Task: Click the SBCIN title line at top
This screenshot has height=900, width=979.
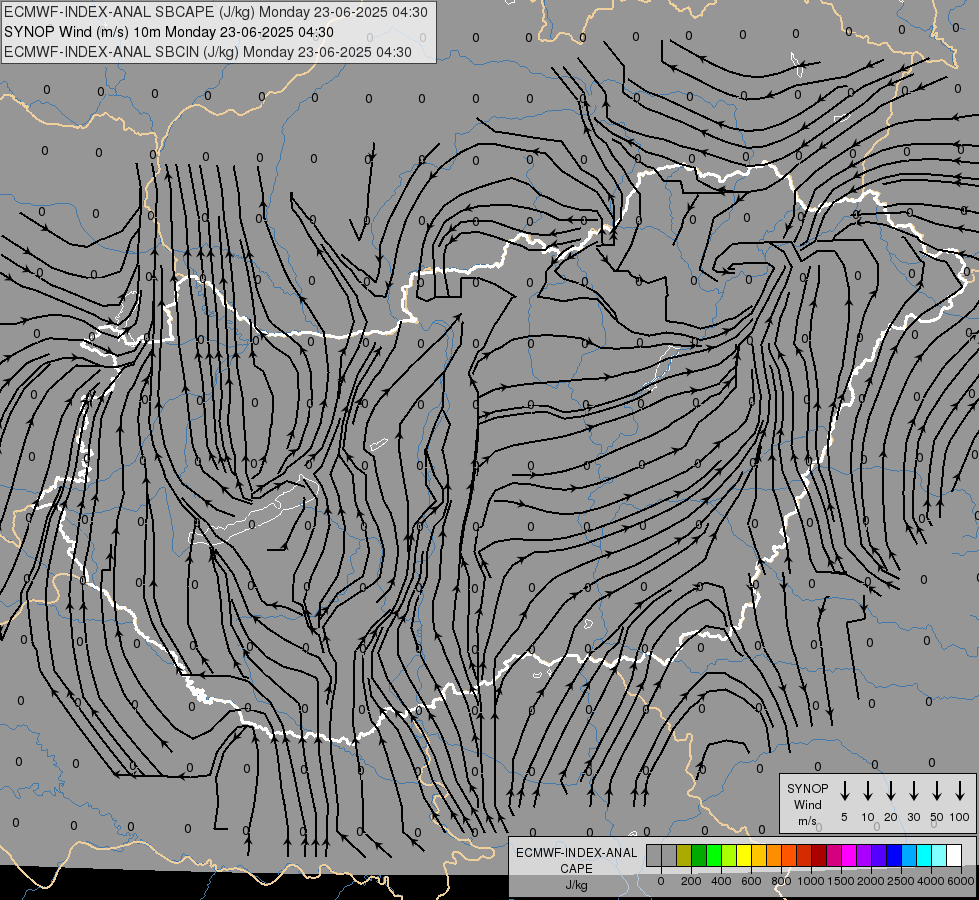Action: pos(208,52)
